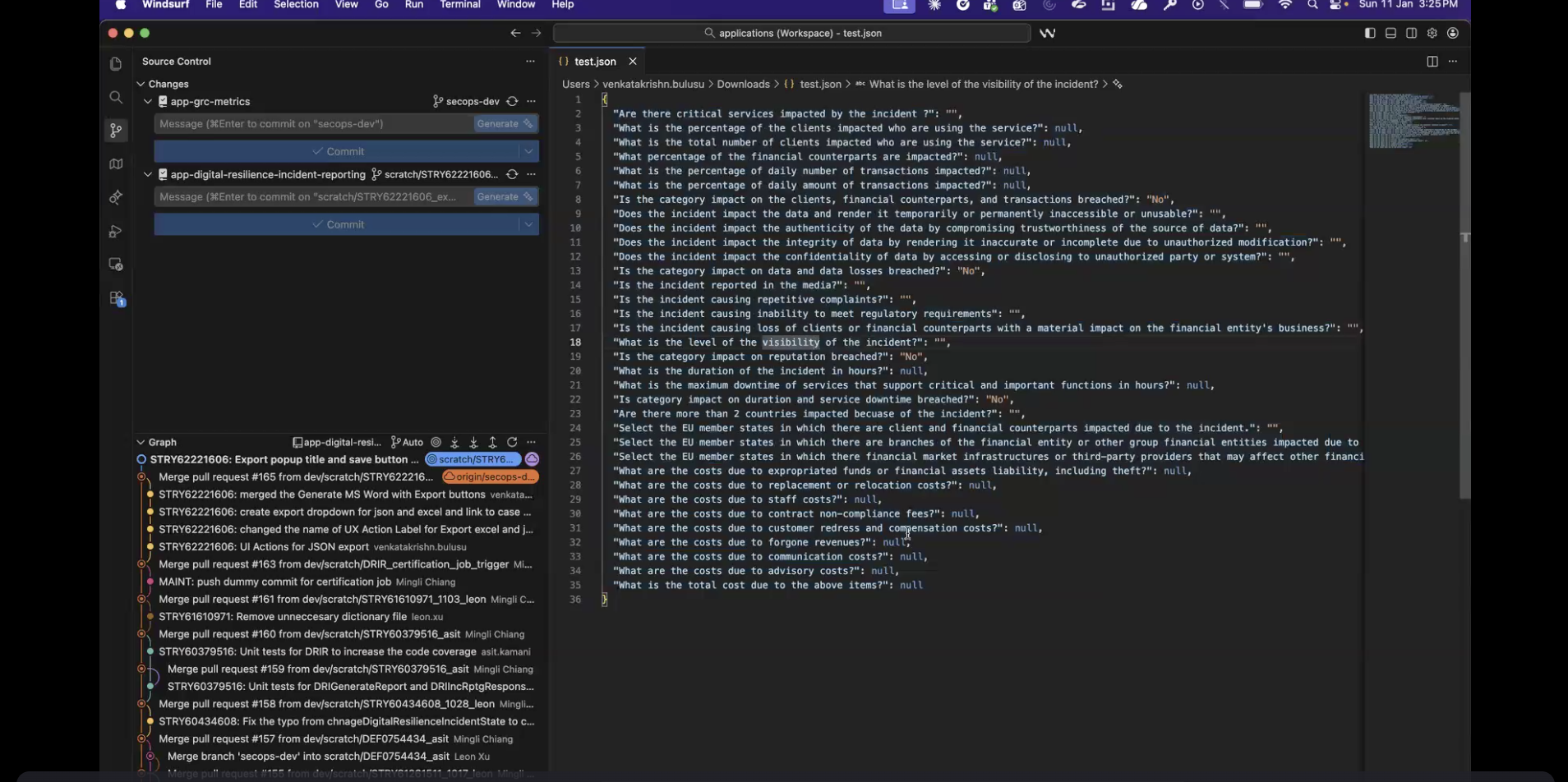Click Downloads in breadcrumb path
This screenshot has width=1568, height=782.
tap(743, 84)
